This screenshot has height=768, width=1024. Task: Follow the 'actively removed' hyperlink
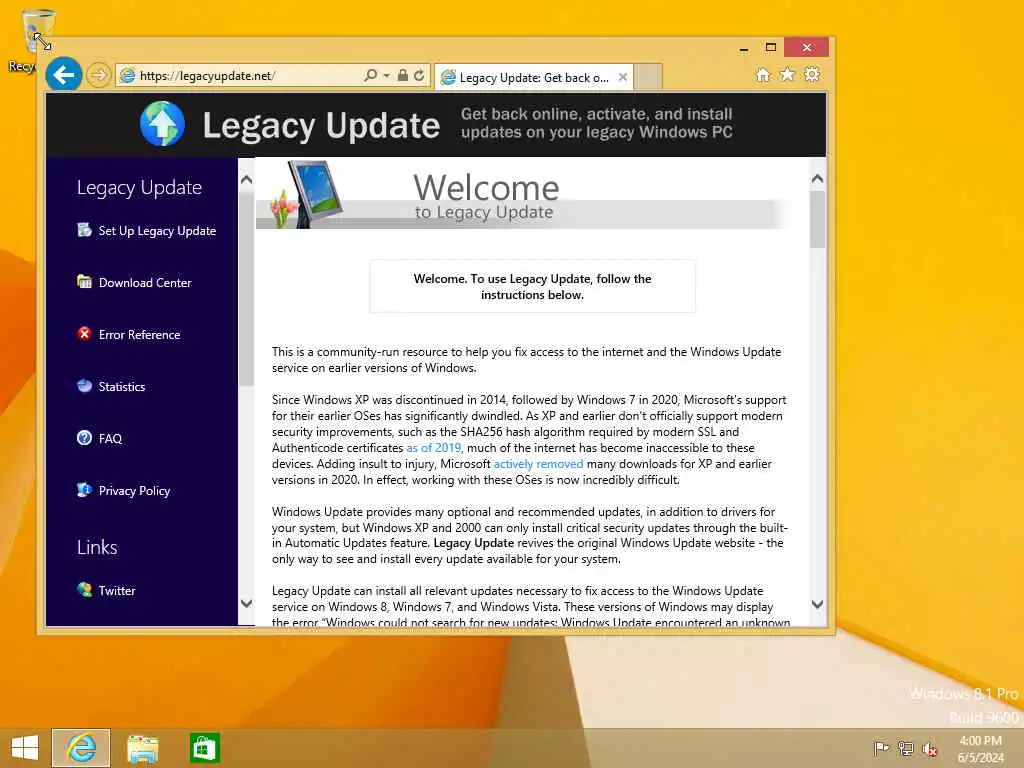(538, 464)
